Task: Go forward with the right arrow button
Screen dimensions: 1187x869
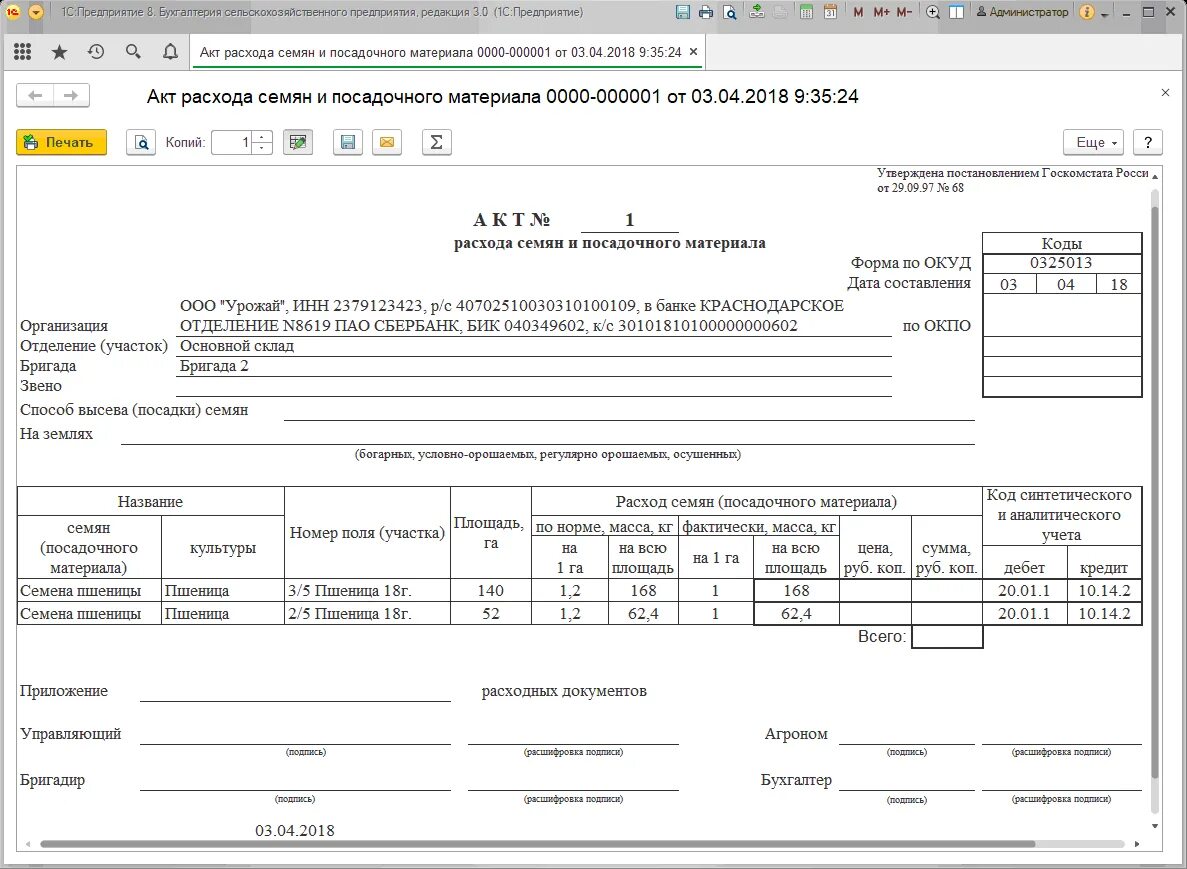Action: [71, 95]
